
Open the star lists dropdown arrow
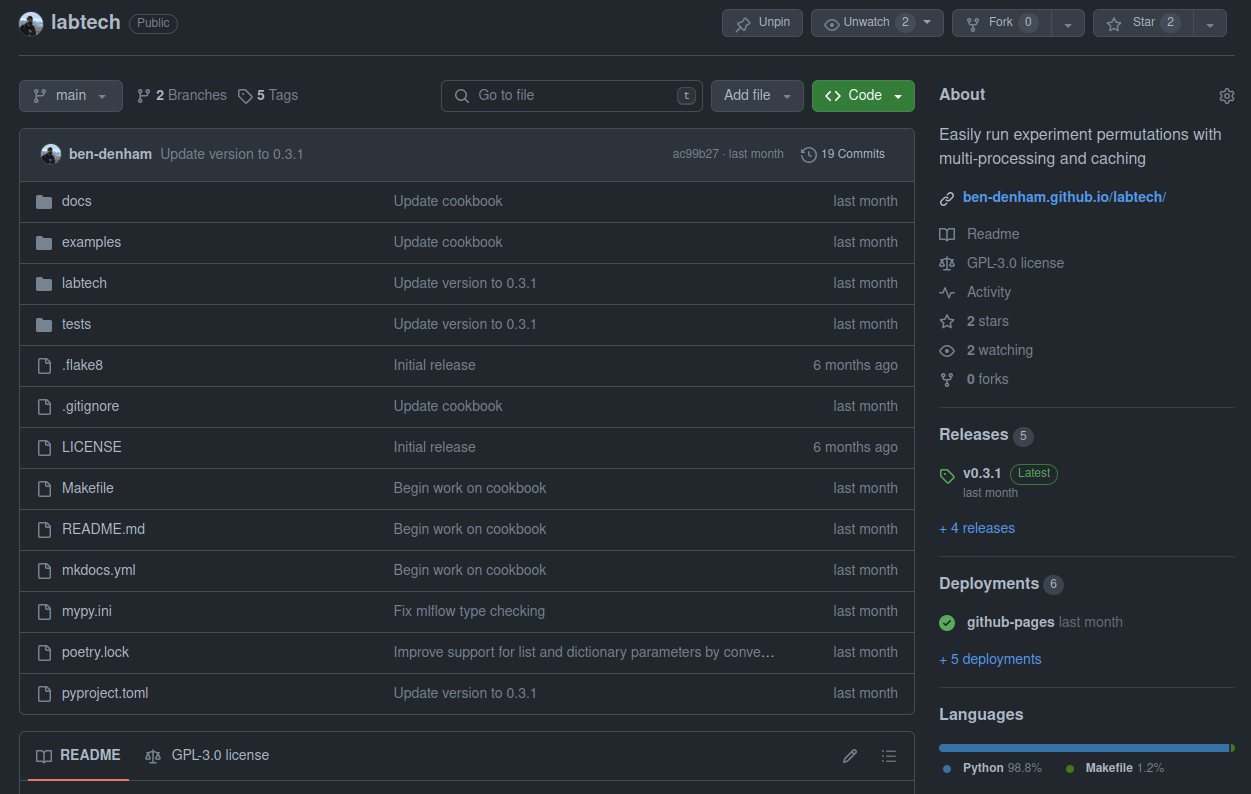[1210, 24]
